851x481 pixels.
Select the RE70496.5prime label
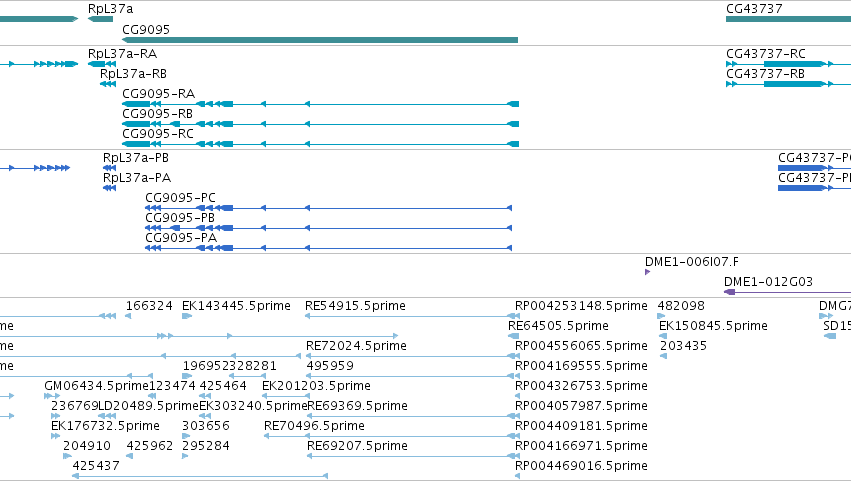pyautogui.click(x=314, y=426)
